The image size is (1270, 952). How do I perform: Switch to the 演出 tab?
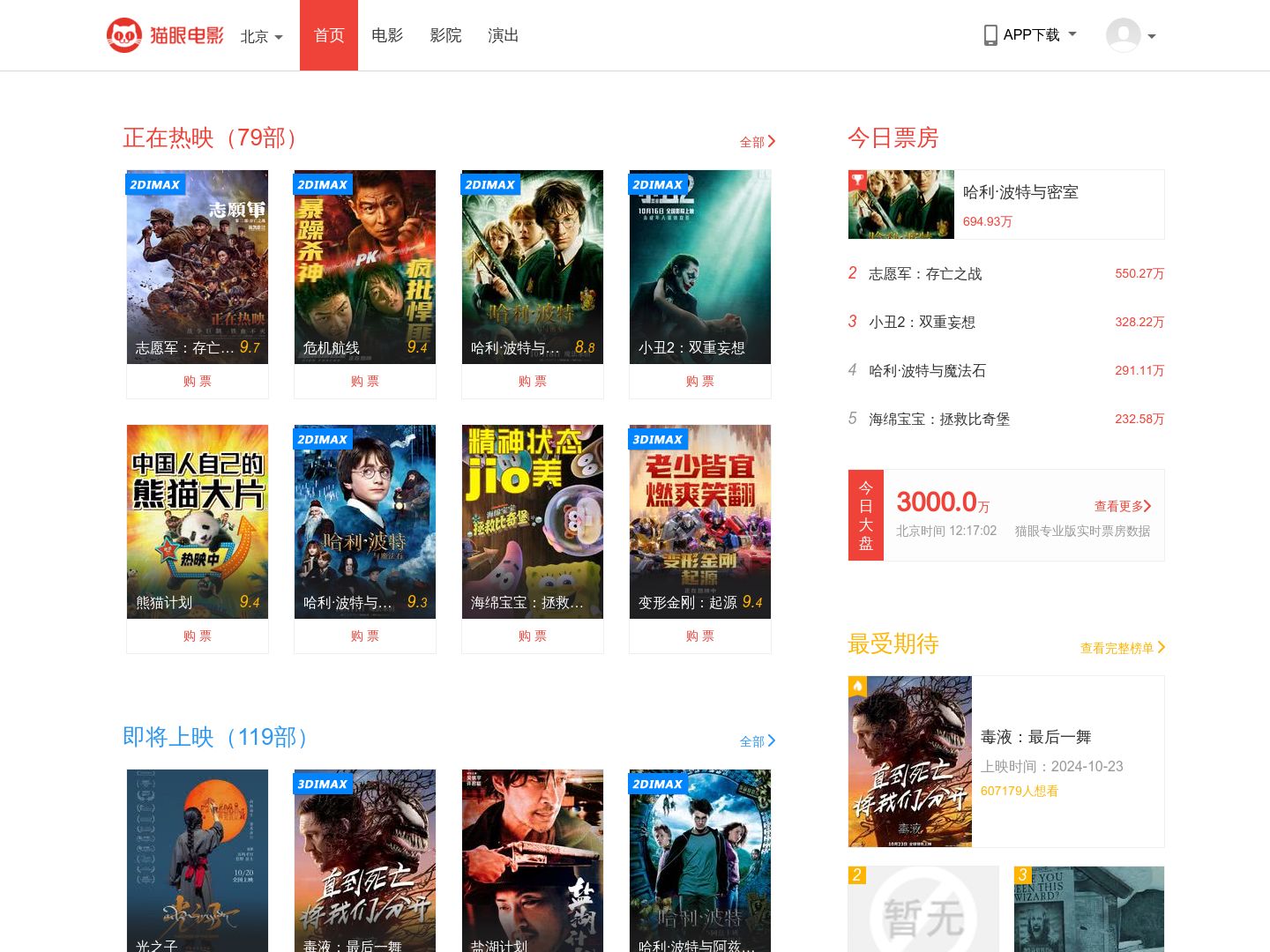point(504,35)
